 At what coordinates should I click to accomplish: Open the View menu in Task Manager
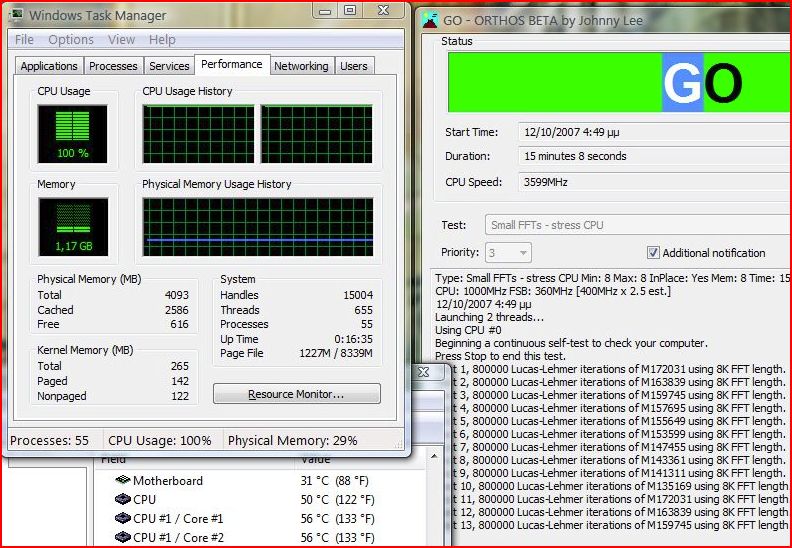tap(121, 39)
